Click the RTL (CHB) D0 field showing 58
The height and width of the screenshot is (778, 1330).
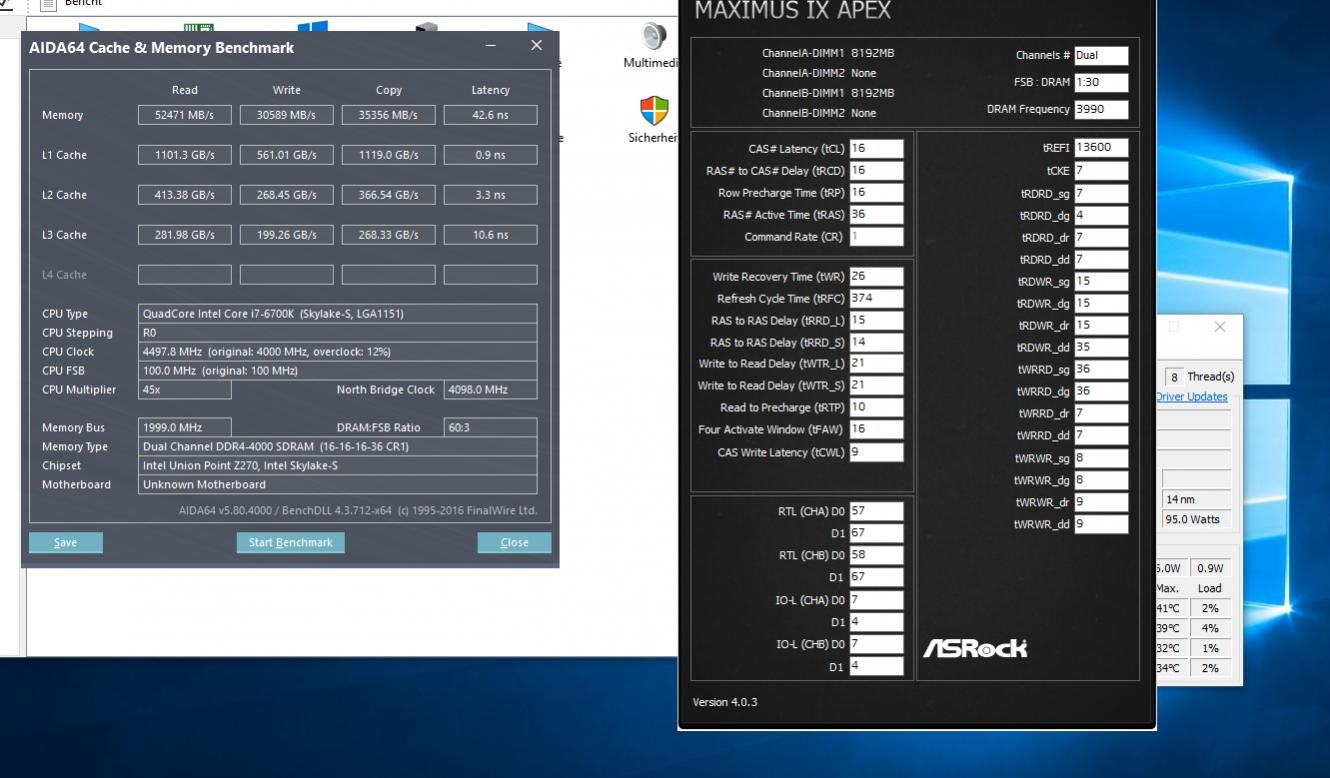[x=876, y=555]
